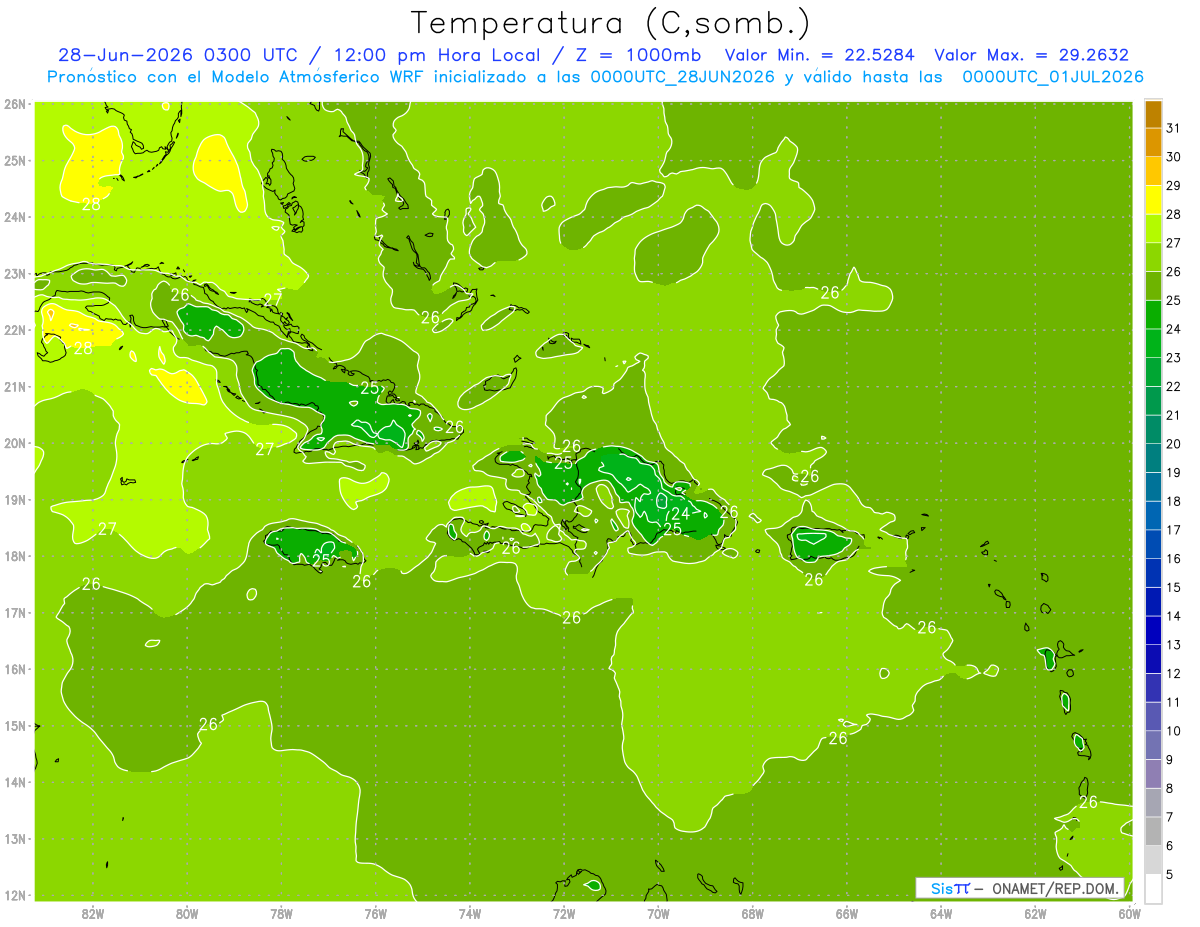Click the 'Valor Min. = 22.5284' value
1200x927 pixels.
[x=818, y=55]
